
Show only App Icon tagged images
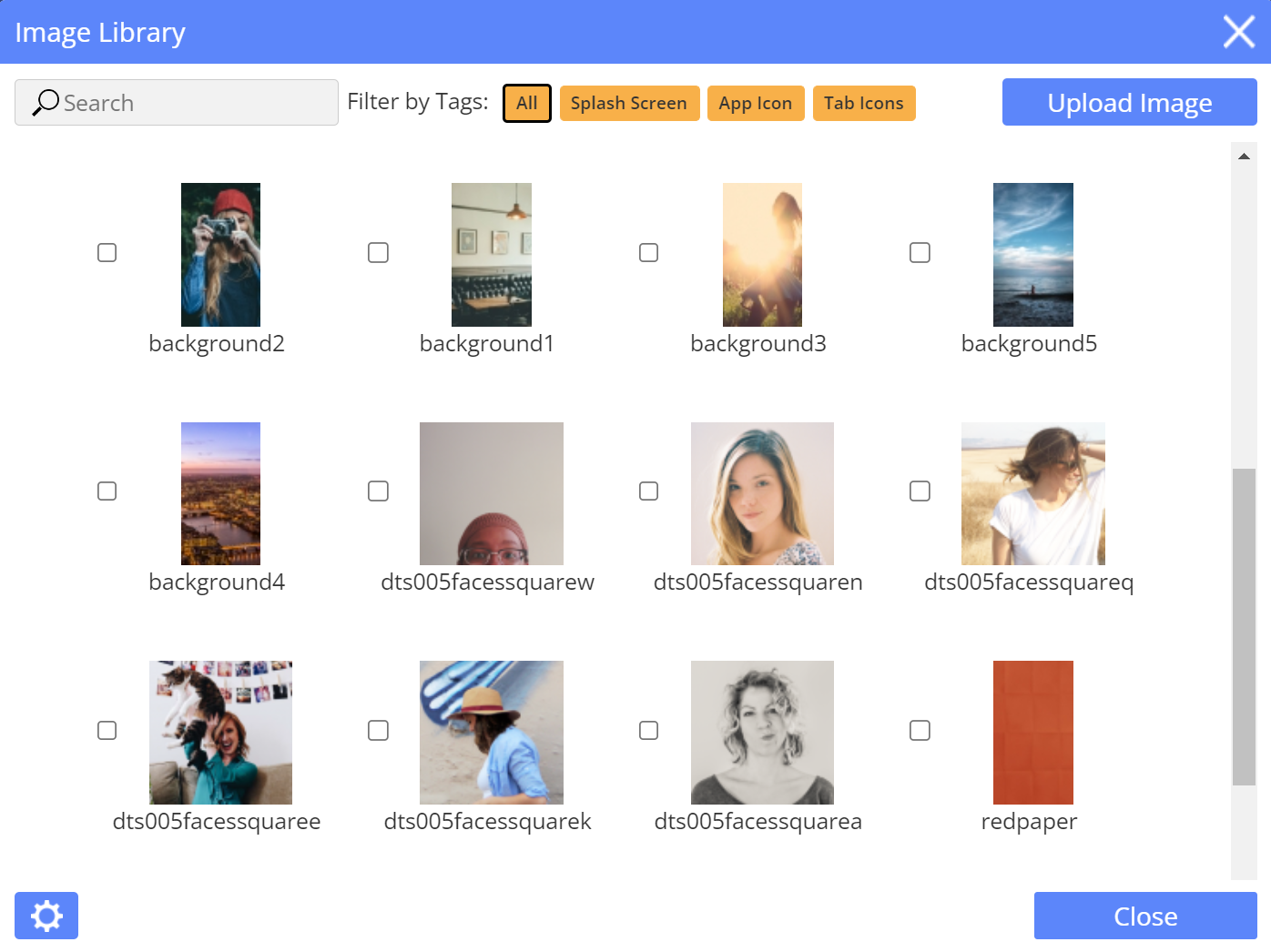756,103
